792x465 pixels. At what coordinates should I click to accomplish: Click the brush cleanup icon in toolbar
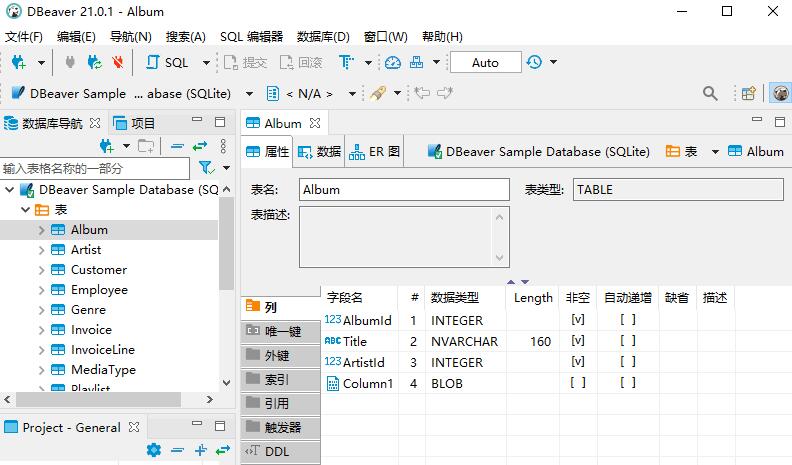click(378, 93)
